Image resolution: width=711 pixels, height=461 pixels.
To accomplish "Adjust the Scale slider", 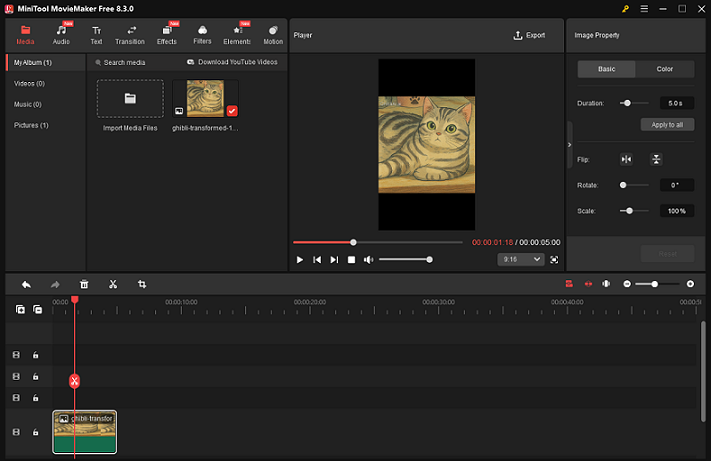I will pos(634,211).
